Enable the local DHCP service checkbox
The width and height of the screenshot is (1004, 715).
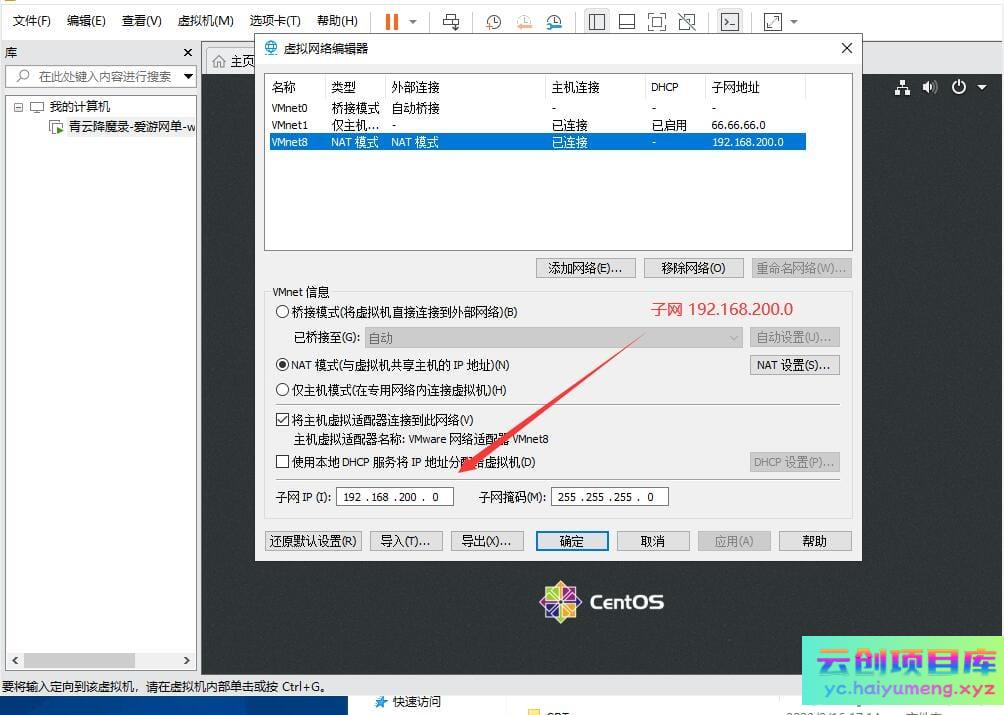pyautogui.click(x=282, y=462)
